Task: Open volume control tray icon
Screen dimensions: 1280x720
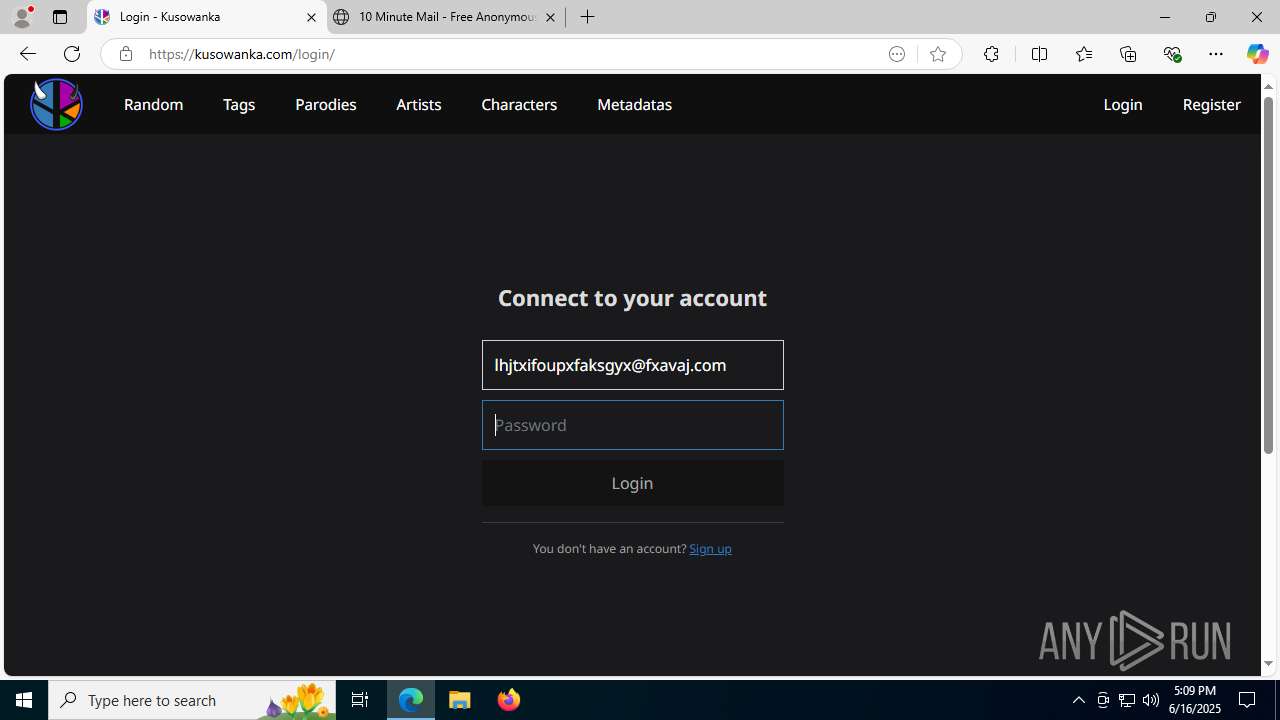Action: (x=1151, y=700)
